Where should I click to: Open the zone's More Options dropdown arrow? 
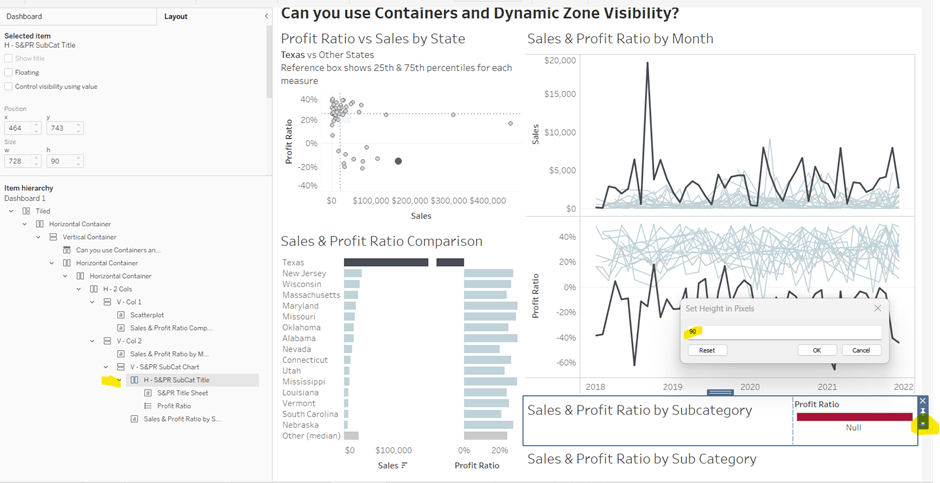click(x=923, y=424)
